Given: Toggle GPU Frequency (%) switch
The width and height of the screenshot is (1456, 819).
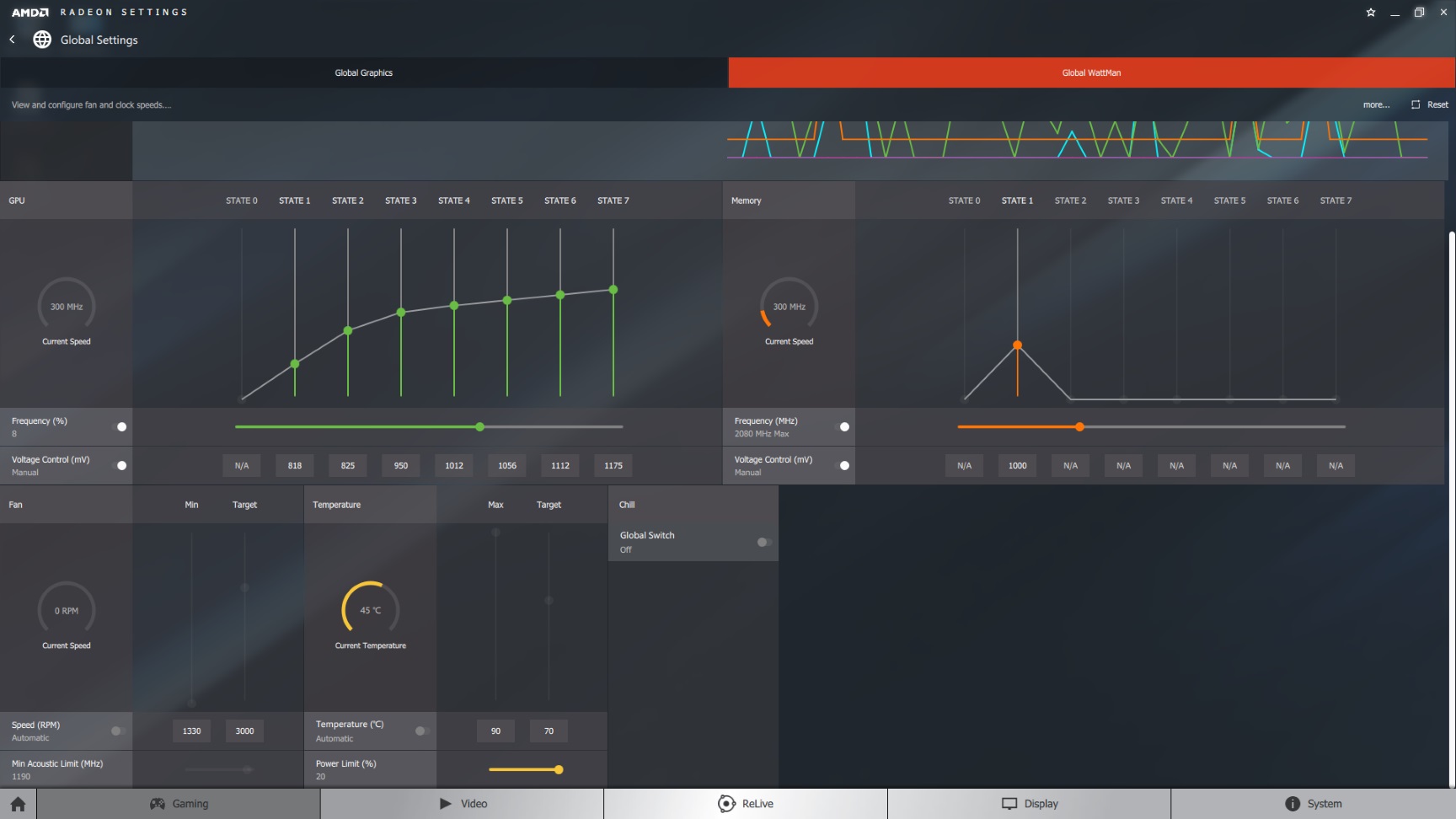Looking at the screenshot, I should [120, 427].
